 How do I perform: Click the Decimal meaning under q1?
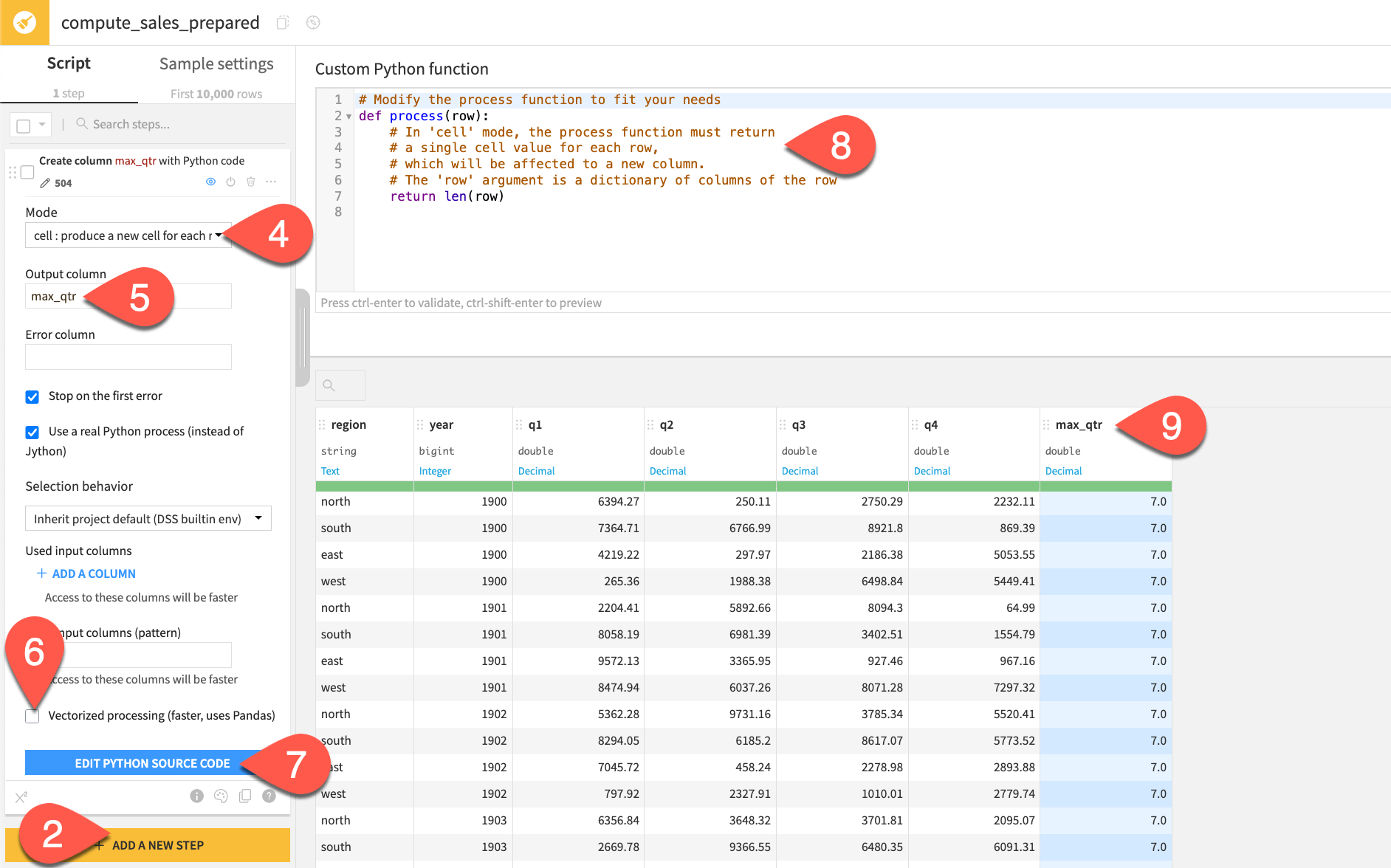[x=536, y=471]
